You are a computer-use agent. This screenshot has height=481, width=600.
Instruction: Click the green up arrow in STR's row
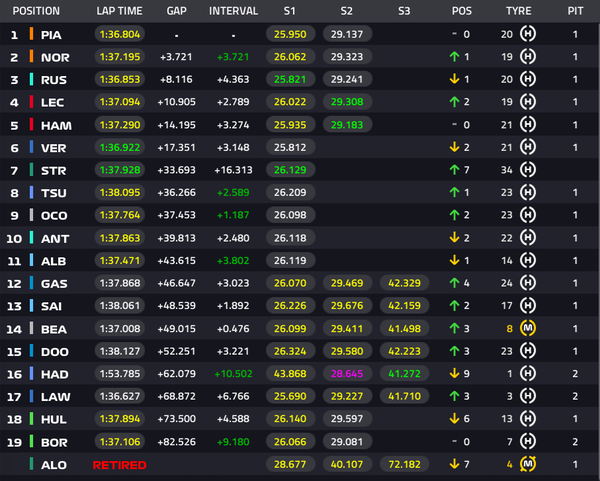[x=454, y=170]
